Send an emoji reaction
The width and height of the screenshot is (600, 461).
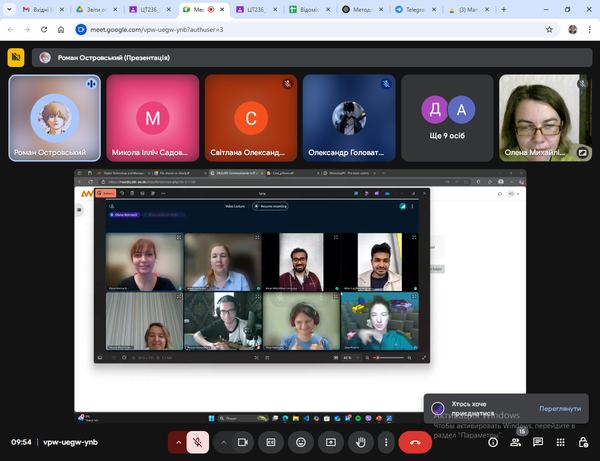tap(301, 442)
